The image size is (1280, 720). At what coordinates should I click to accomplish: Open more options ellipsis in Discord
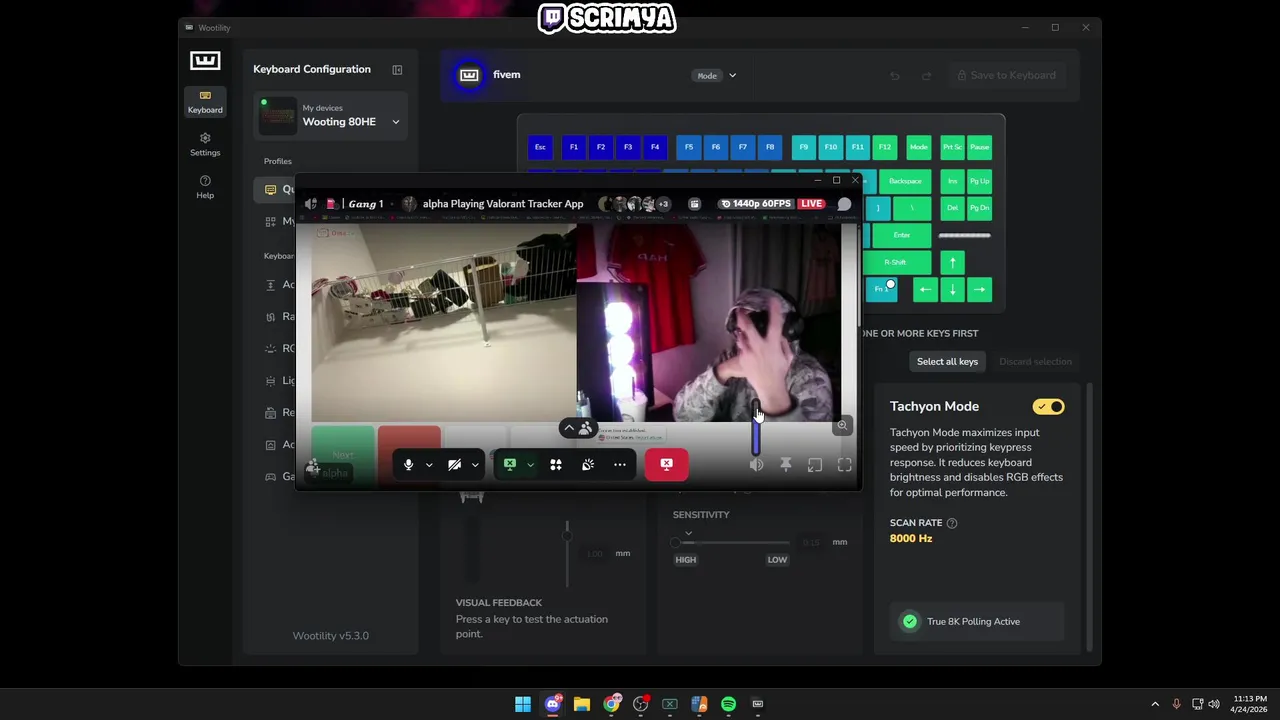tap(620, 464)
